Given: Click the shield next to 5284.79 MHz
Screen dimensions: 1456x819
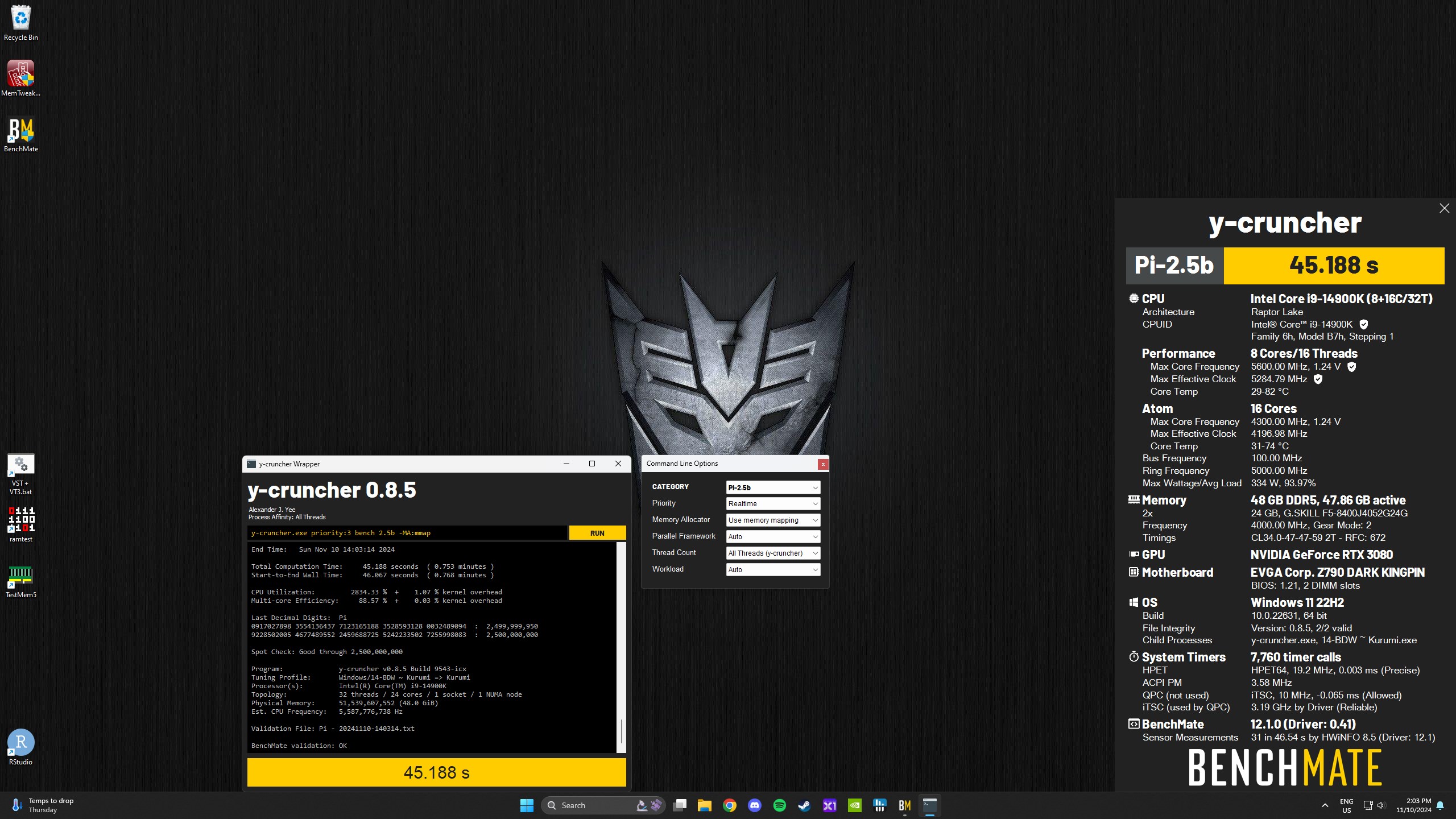Looking at the screenshot, I should click(x=1318, y=379).
